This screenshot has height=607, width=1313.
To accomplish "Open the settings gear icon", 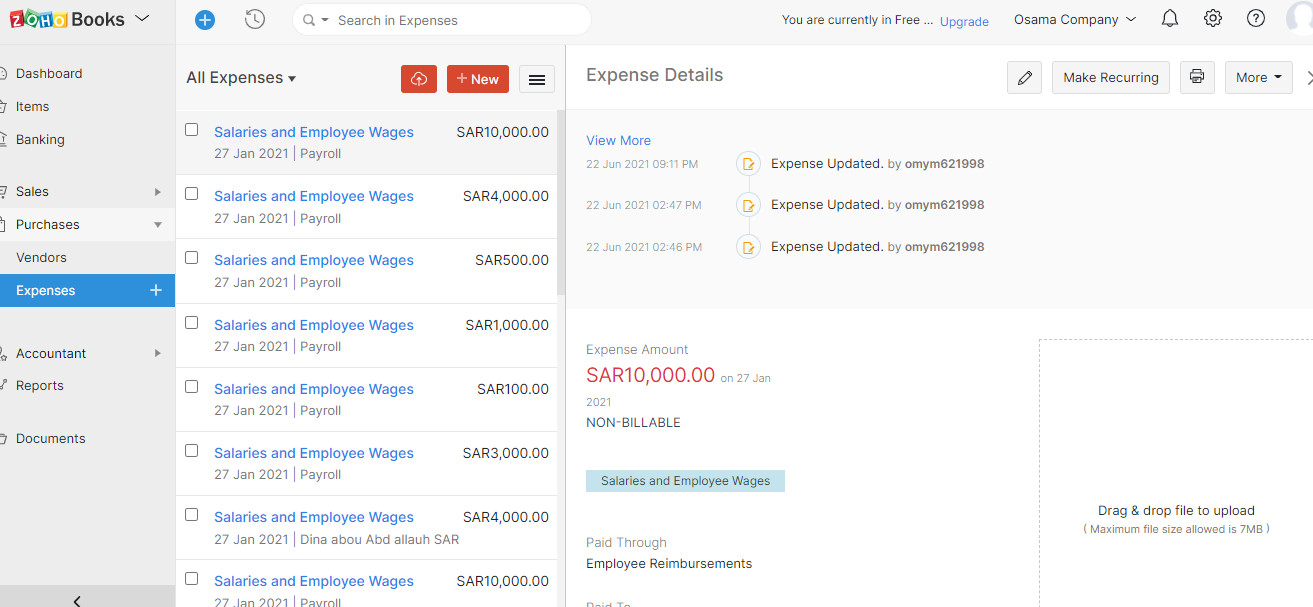I will click(x=1213, y=19).
